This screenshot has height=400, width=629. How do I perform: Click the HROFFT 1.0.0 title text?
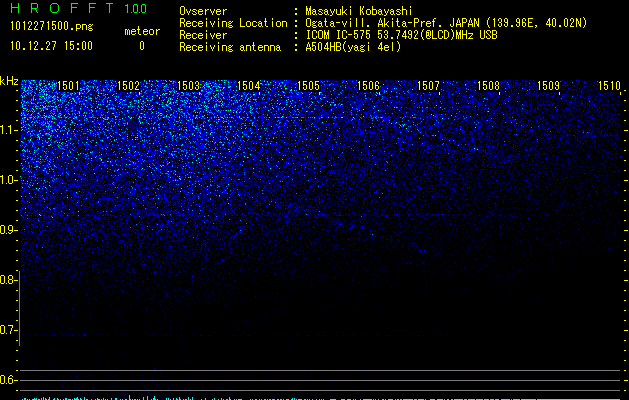click(x=78, y=8)
